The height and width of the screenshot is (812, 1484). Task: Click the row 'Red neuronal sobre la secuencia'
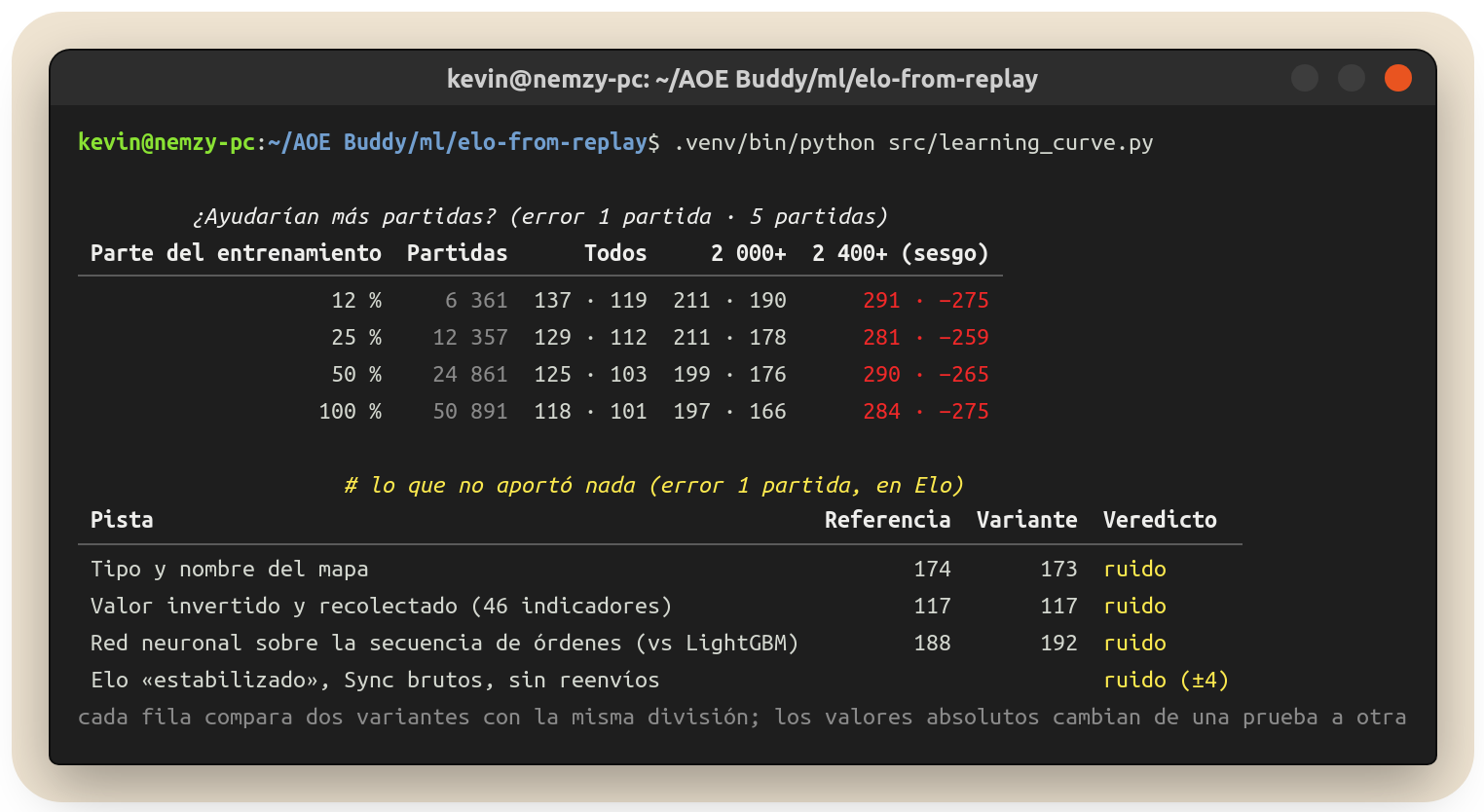pos(660,643)
